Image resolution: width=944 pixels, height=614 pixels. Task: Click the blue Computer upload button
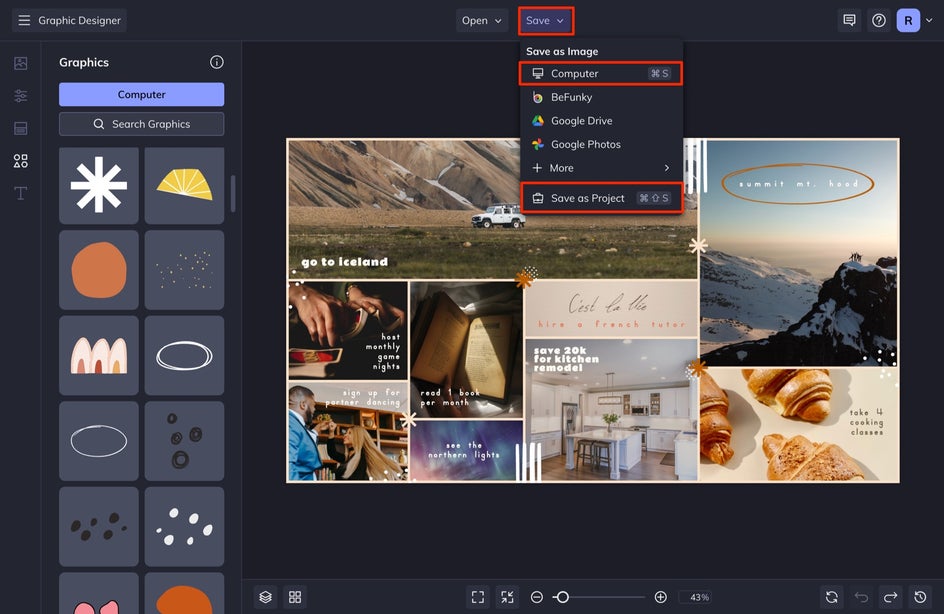(141, 95)
